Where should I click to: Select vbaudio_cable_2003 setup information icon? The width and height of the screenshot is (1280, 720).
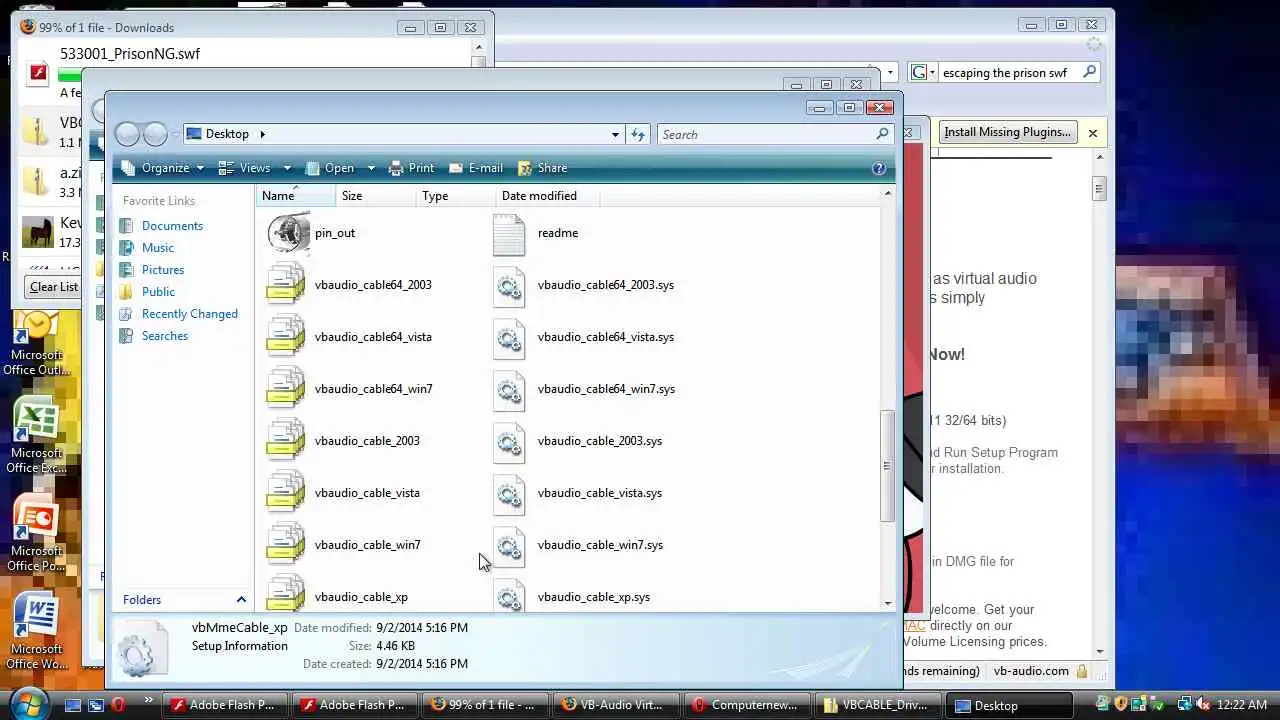click(286, 441)
